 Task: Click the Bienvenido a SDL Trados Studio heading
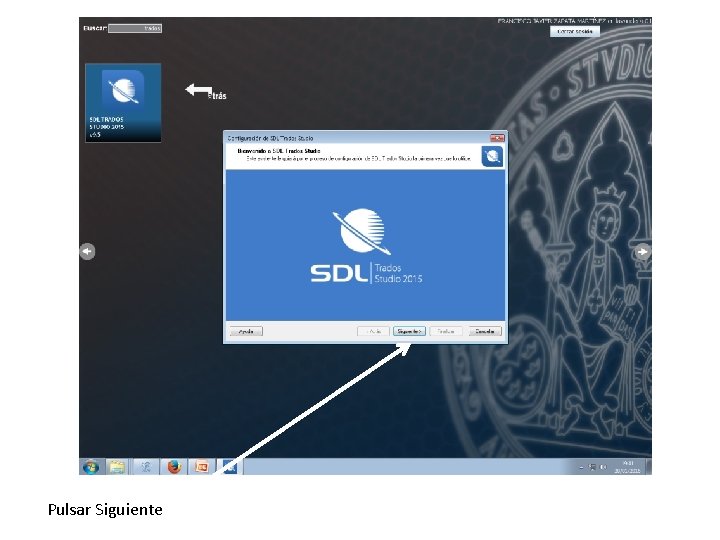(279, 151)
